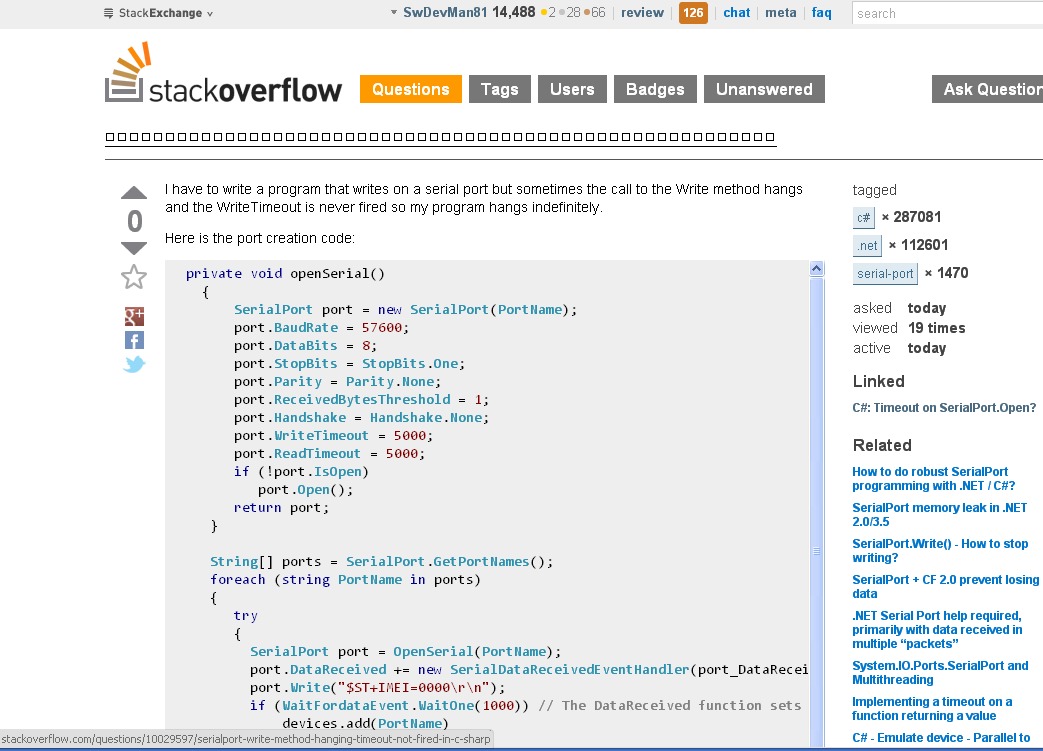Upvote the question with the up arrow

134,192
